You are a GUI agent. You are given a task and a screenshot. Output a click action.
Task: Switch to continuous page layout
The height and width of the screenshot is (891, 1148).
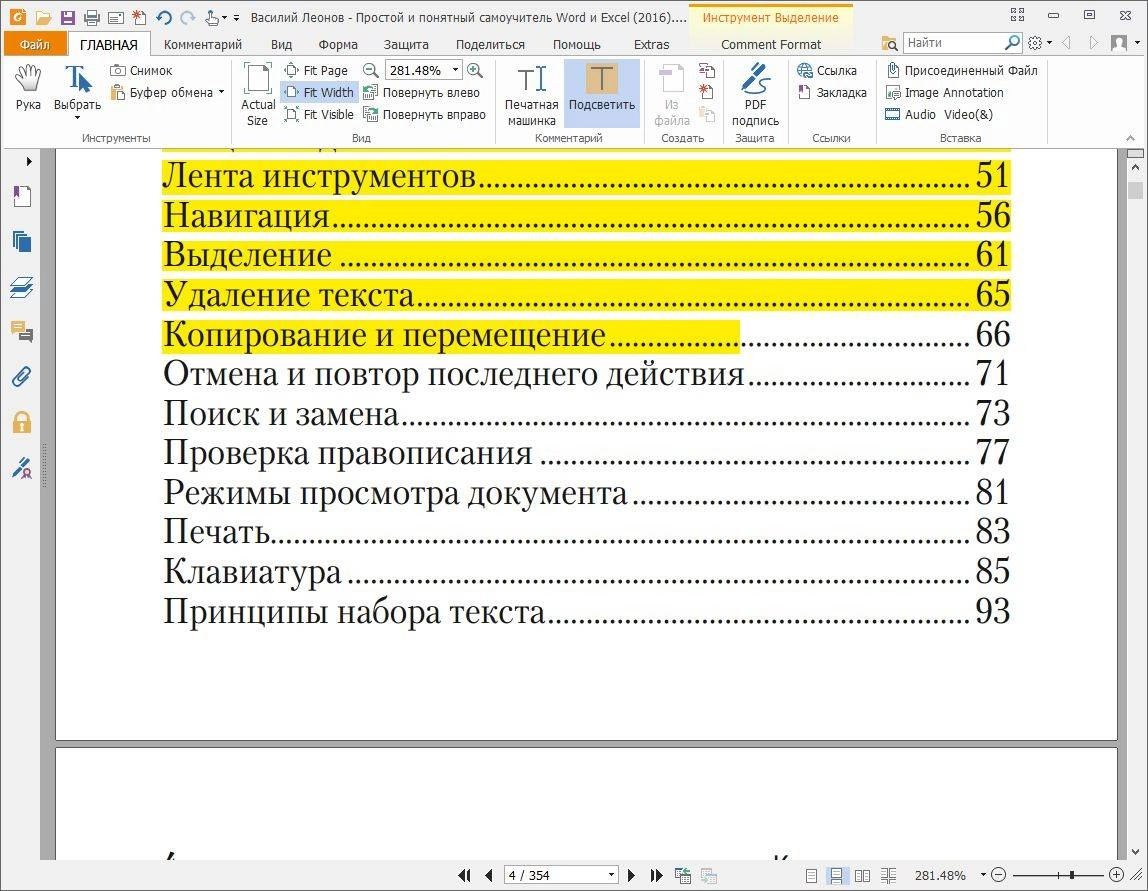tap(835, 875)
